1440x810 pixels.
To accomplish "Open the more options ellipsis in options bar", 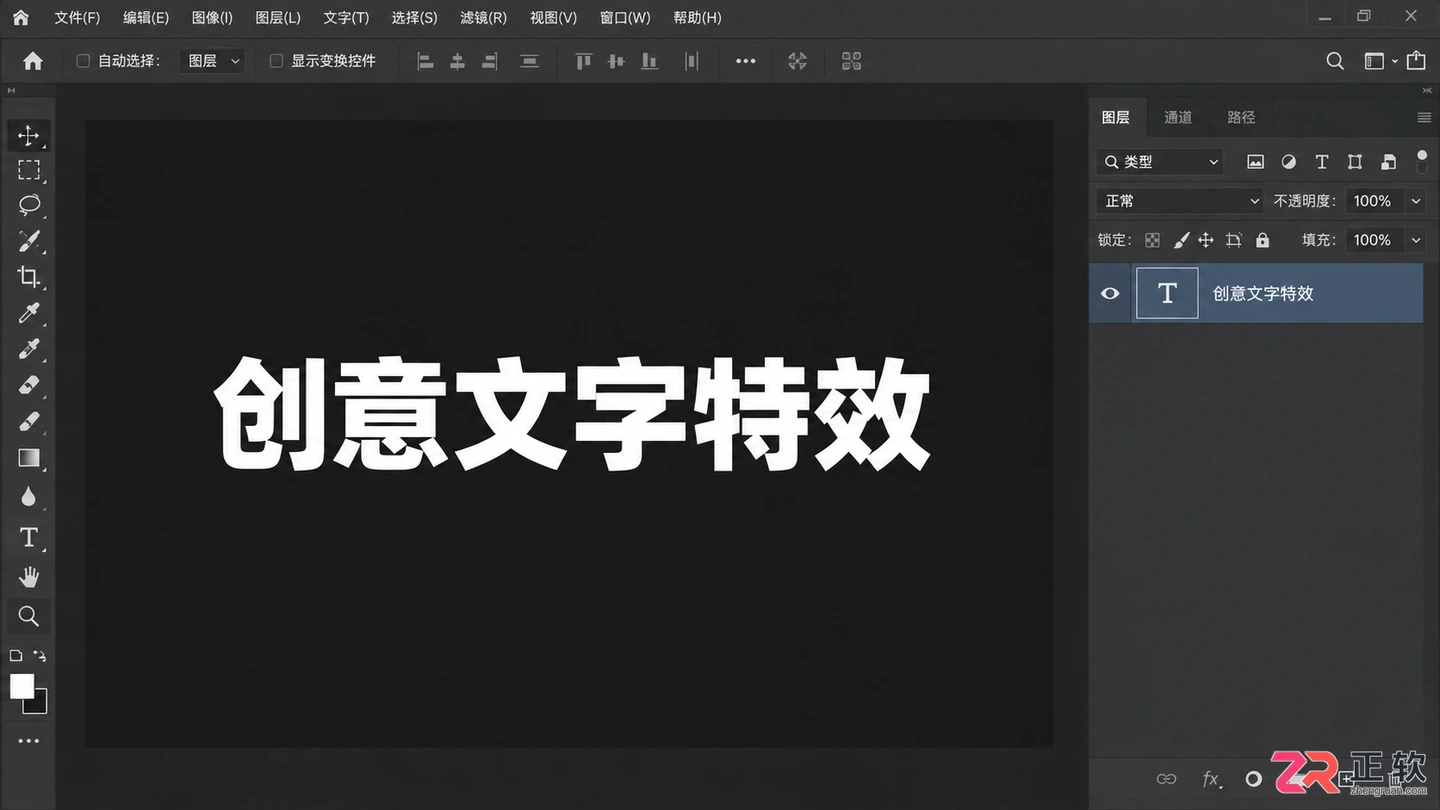I will click(746, 61).
